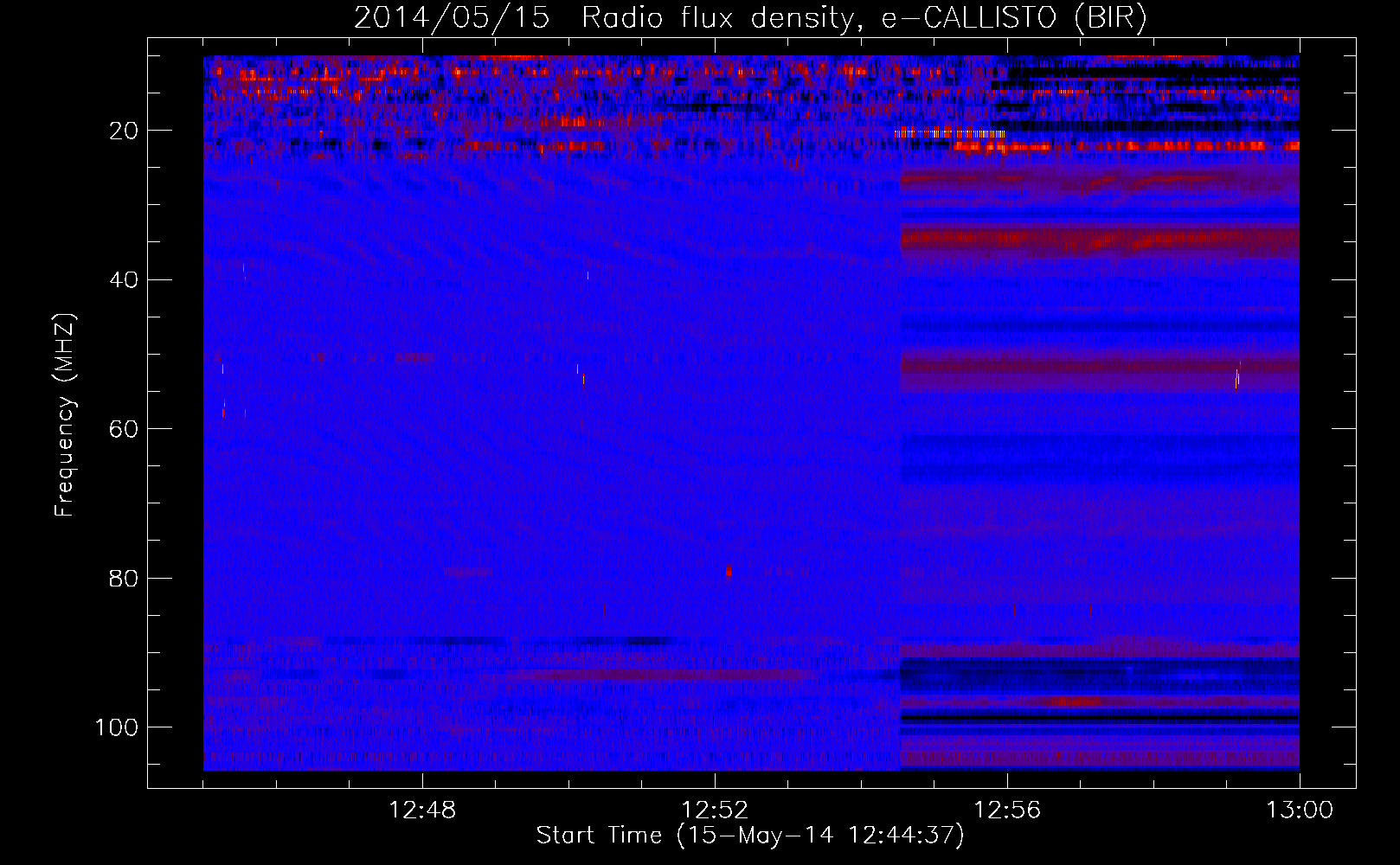Click the '12:52' time tick label
The image size is (1400, 865).
tap(715, 811)
